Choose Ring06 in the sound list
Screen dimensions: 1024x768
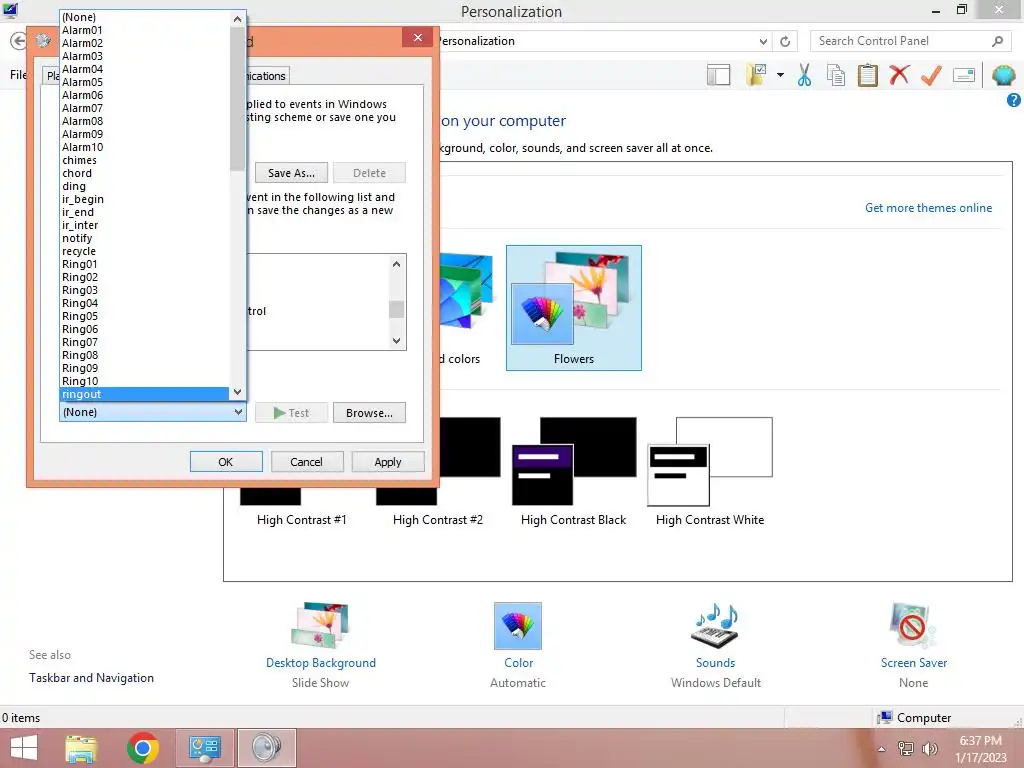[x=144, y=329]
